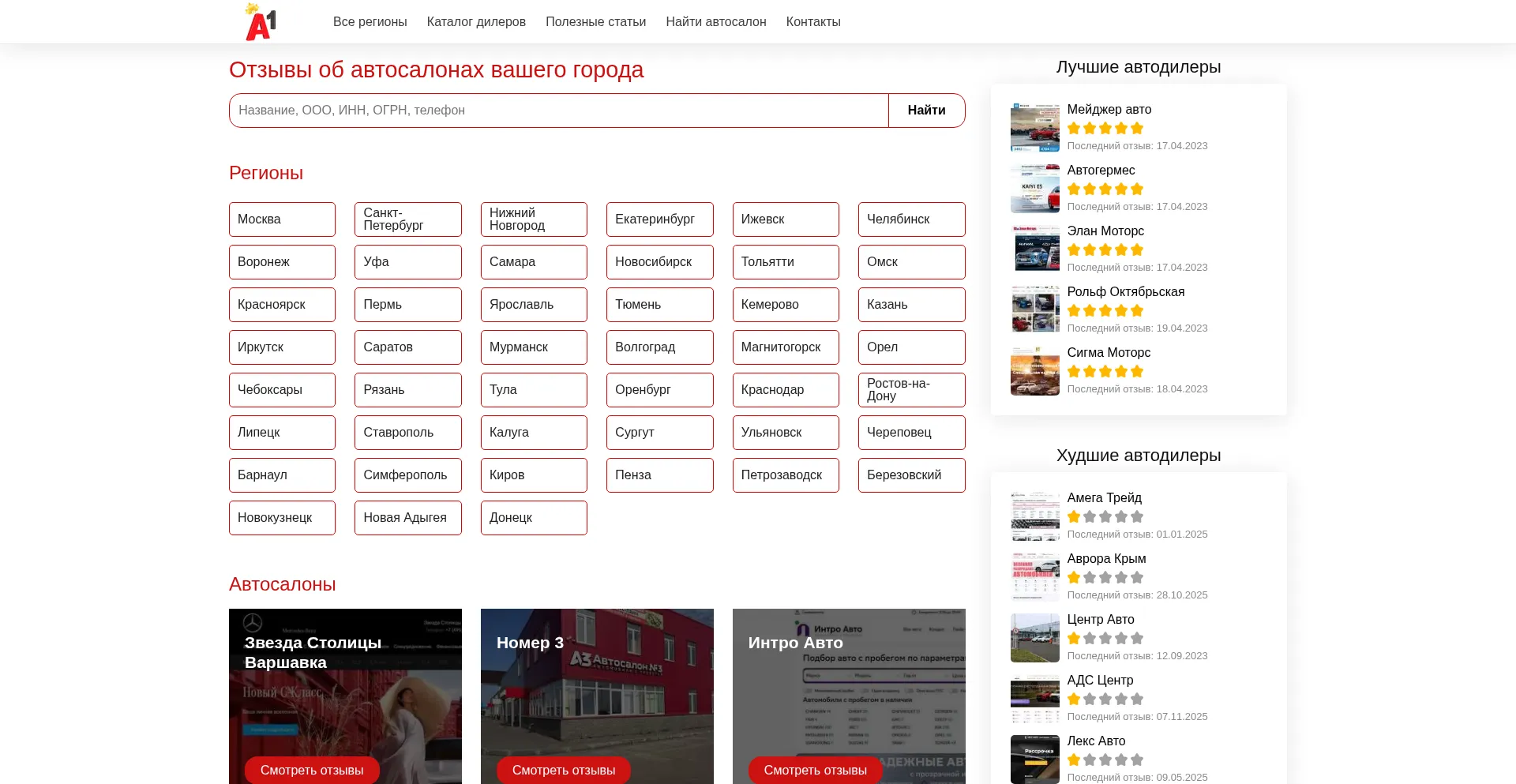
Task: Open Мейджер авто dealer thumbnail
Action: pyautogui.click(x=1034, y=128)
